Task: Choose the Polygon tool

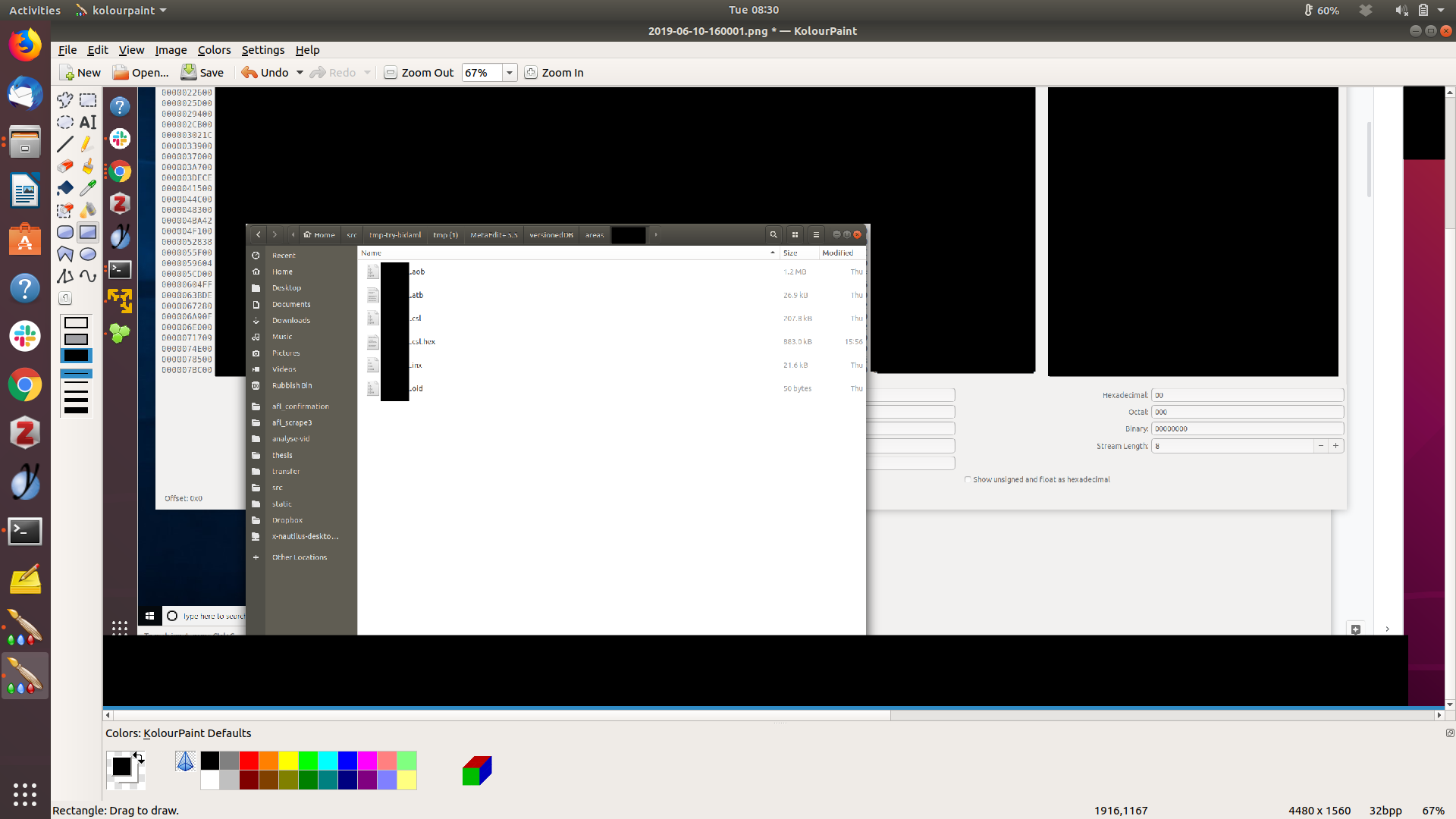Action: (65, 254)
